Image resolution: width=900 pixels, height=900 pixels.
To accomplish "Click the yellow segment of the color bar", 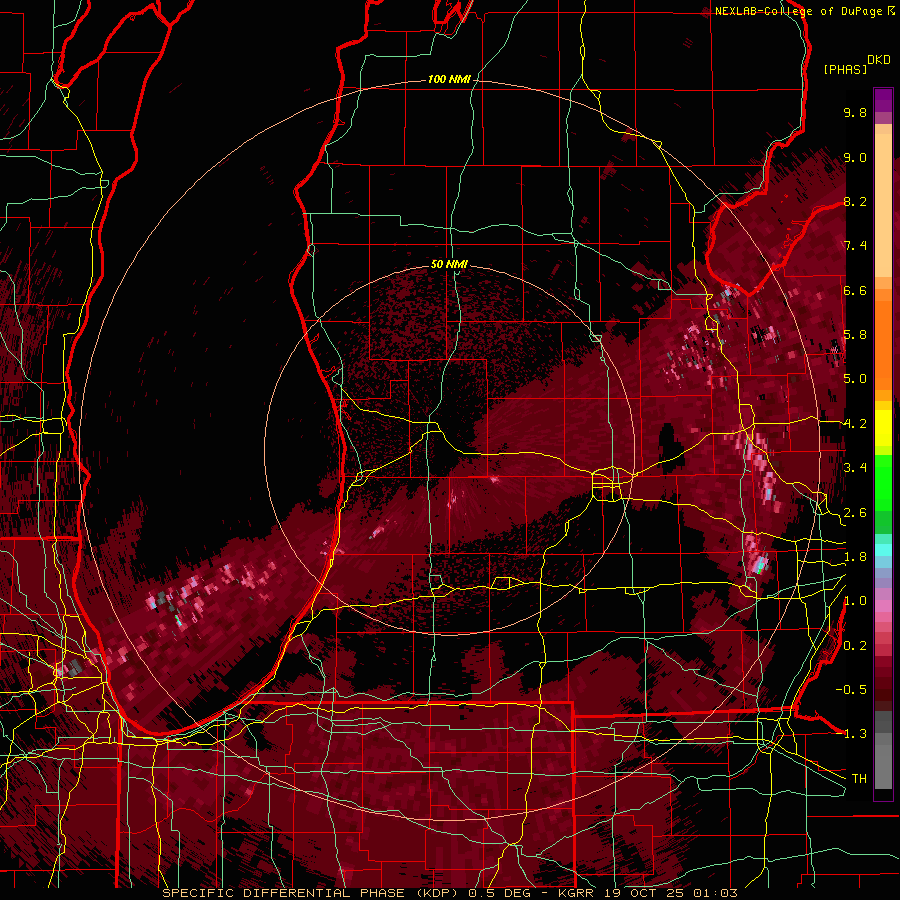I will (x=883, y=428).
